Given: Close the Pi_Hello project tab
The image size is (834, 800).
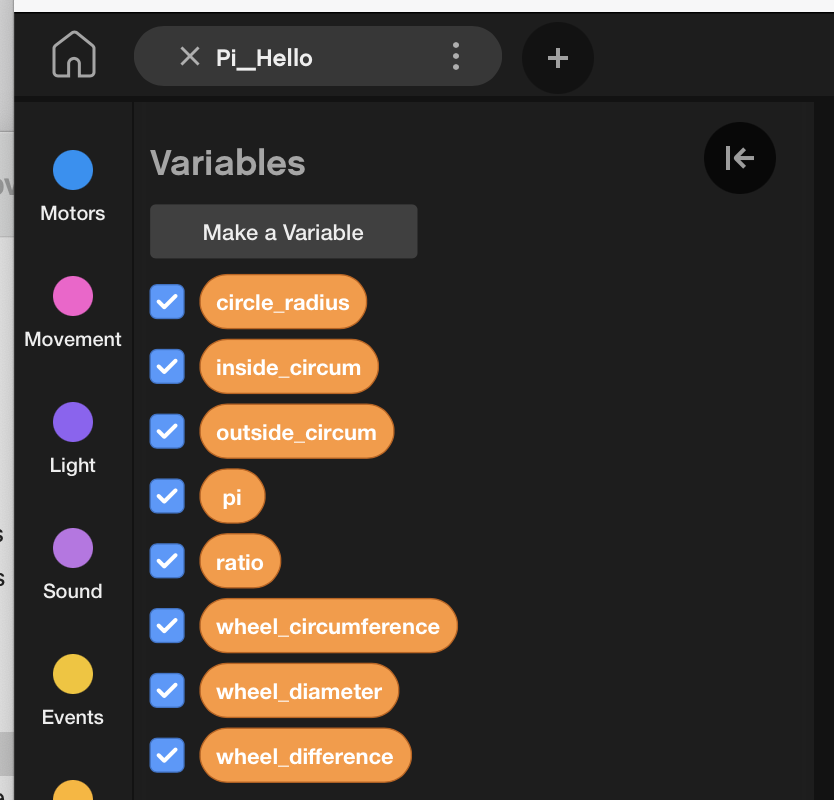Looking at the screenshot, I should [x=189, y=57].
